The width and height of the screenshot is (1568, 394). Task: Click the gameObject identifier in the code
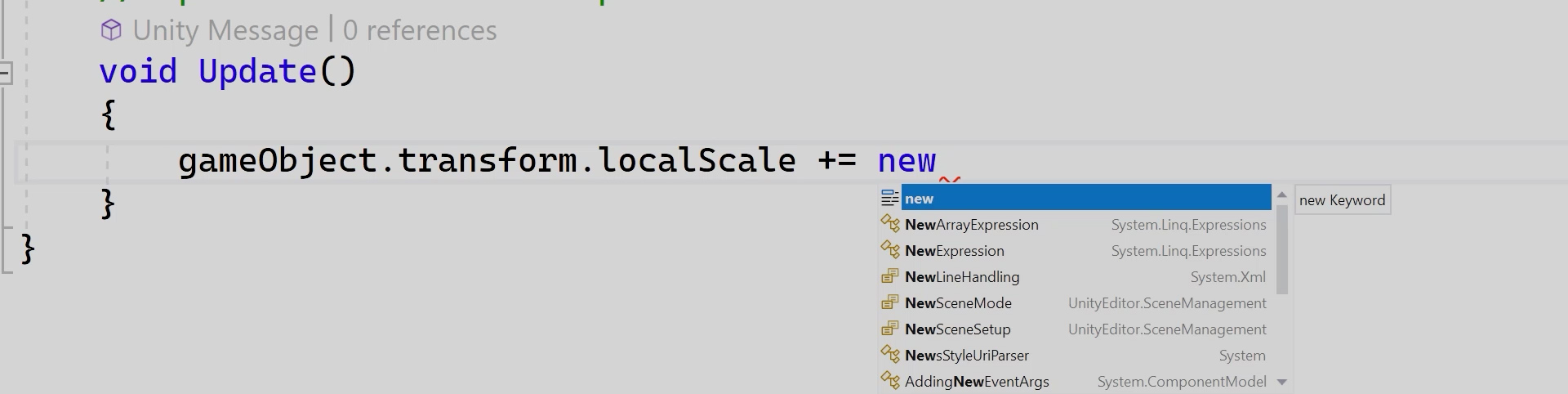pos(278,160)
